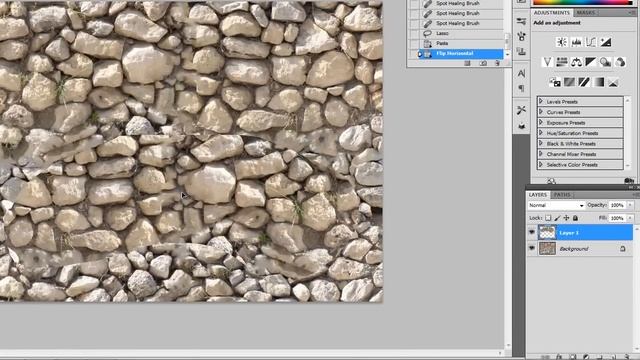Toggle lock transparent pixels
Screen dimensions: 640x360
(x=548, y=218)
